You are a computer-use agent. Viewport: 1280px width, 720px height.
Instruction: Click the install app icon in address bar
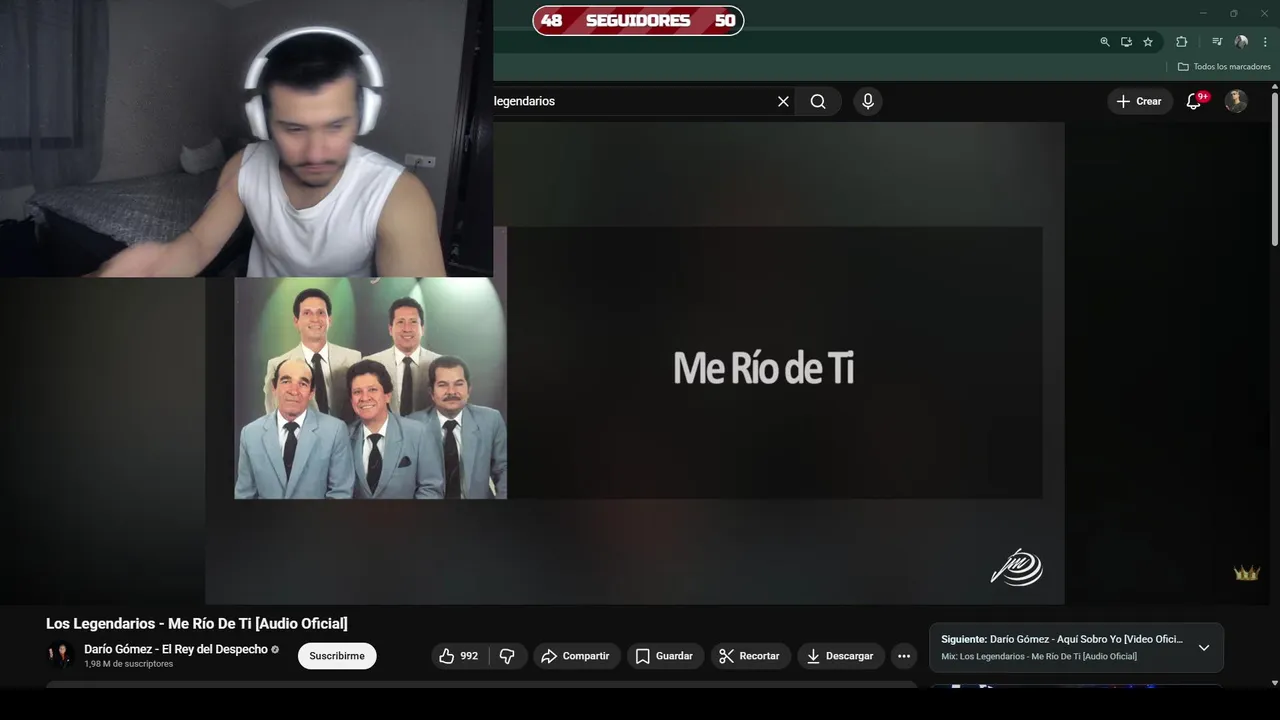(1126, 42)
